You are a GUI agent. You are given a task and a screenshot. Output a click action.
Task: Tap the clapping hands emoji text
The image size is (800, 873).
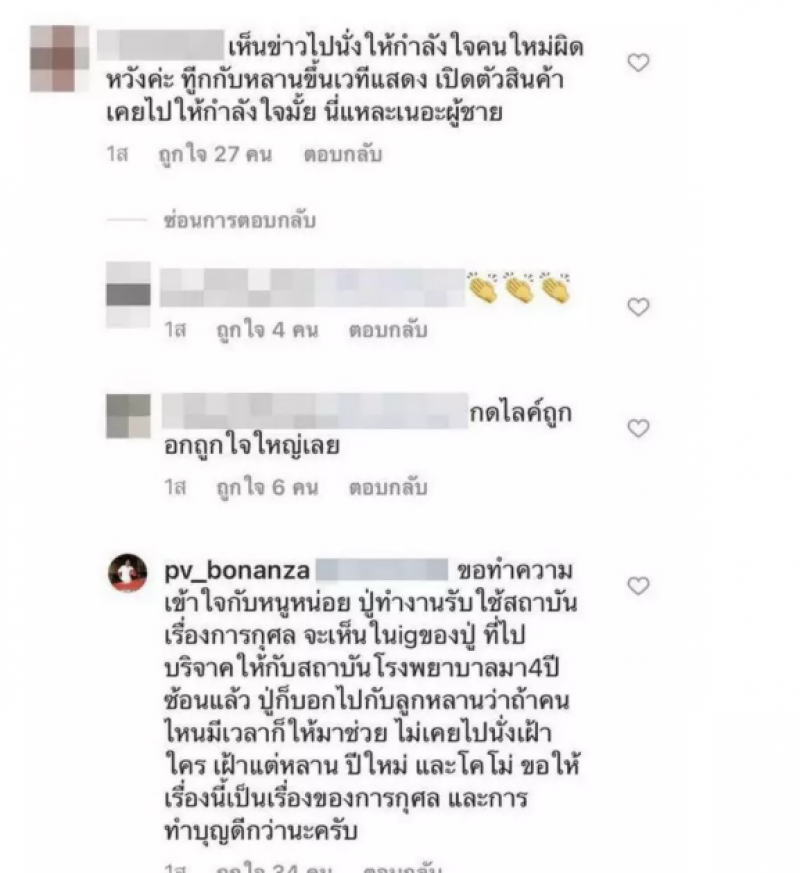(519, 288)
